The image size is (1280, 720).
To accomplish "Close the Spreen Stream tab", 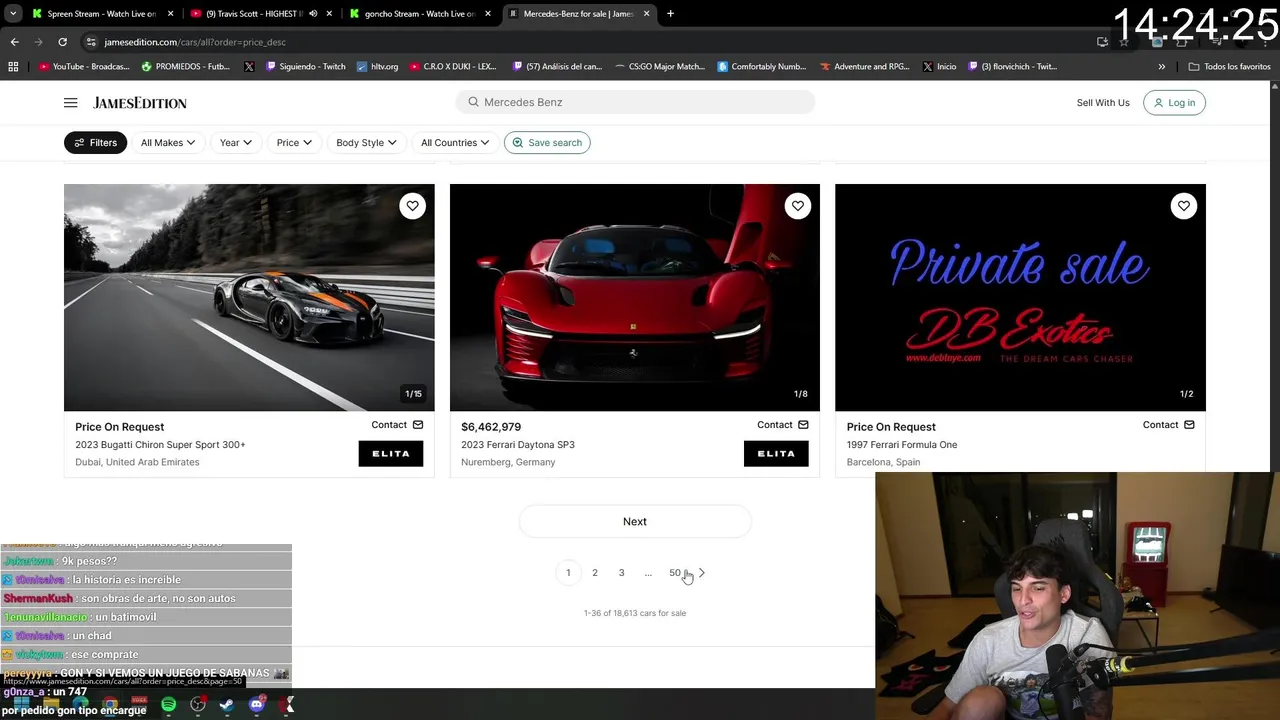I will coord(170,14).
